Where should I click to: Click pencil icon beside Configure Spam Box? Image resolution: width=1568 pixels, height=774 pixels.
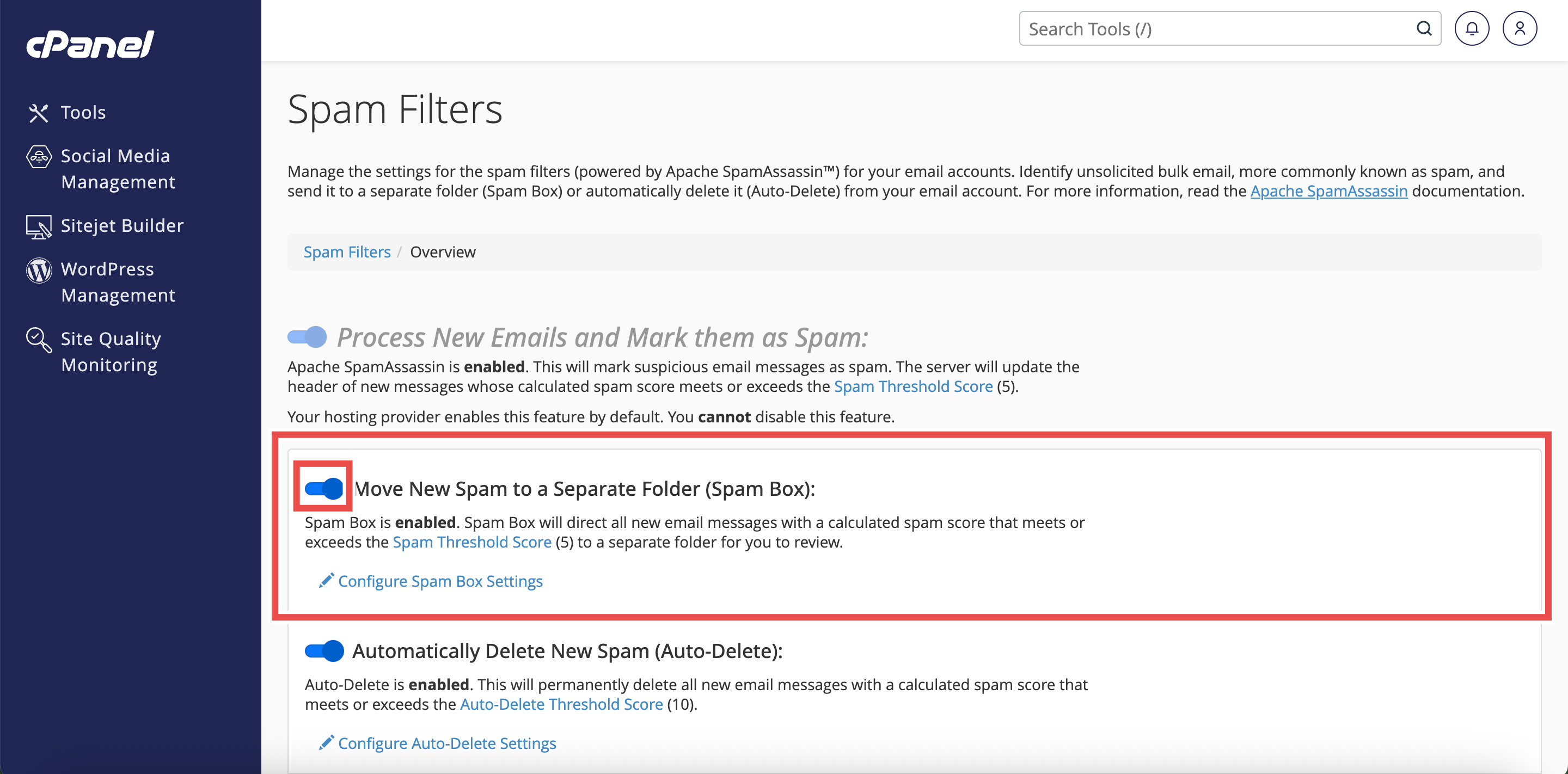coord(326,580)
